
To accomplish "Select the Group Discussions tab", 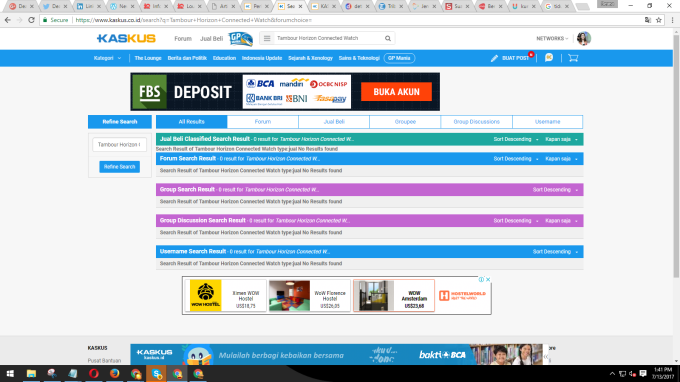I will [x=476, y=122].
